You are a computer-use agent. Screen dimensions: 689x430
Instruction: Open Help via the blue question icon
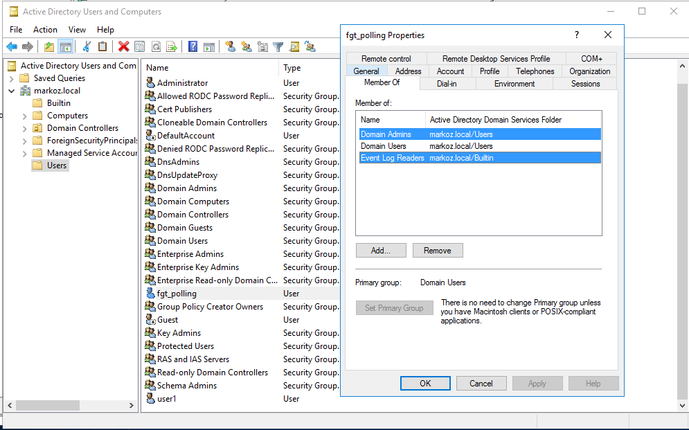(192, 47)
